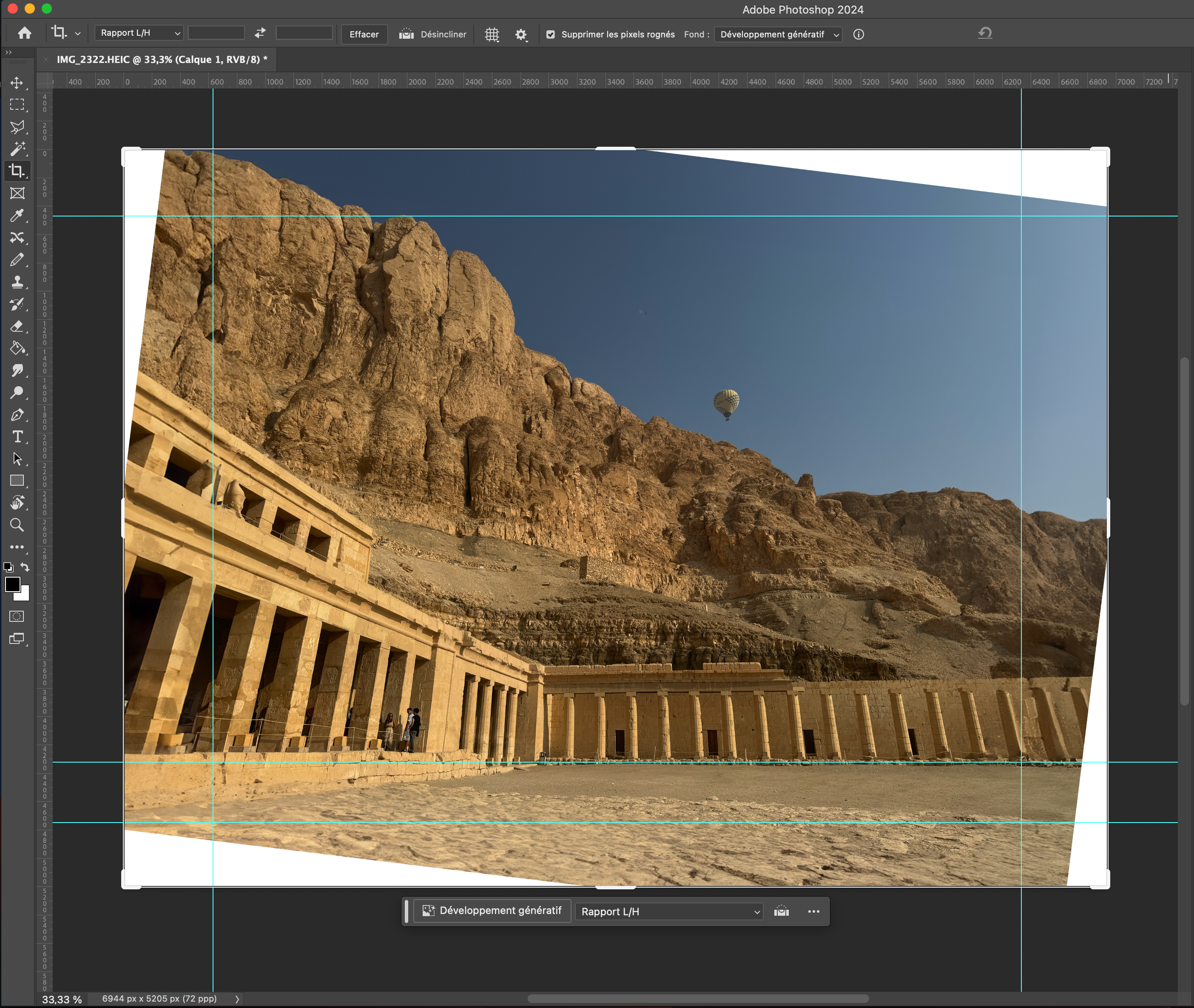
Task: Change screen mode button
Action: (17, 639)
